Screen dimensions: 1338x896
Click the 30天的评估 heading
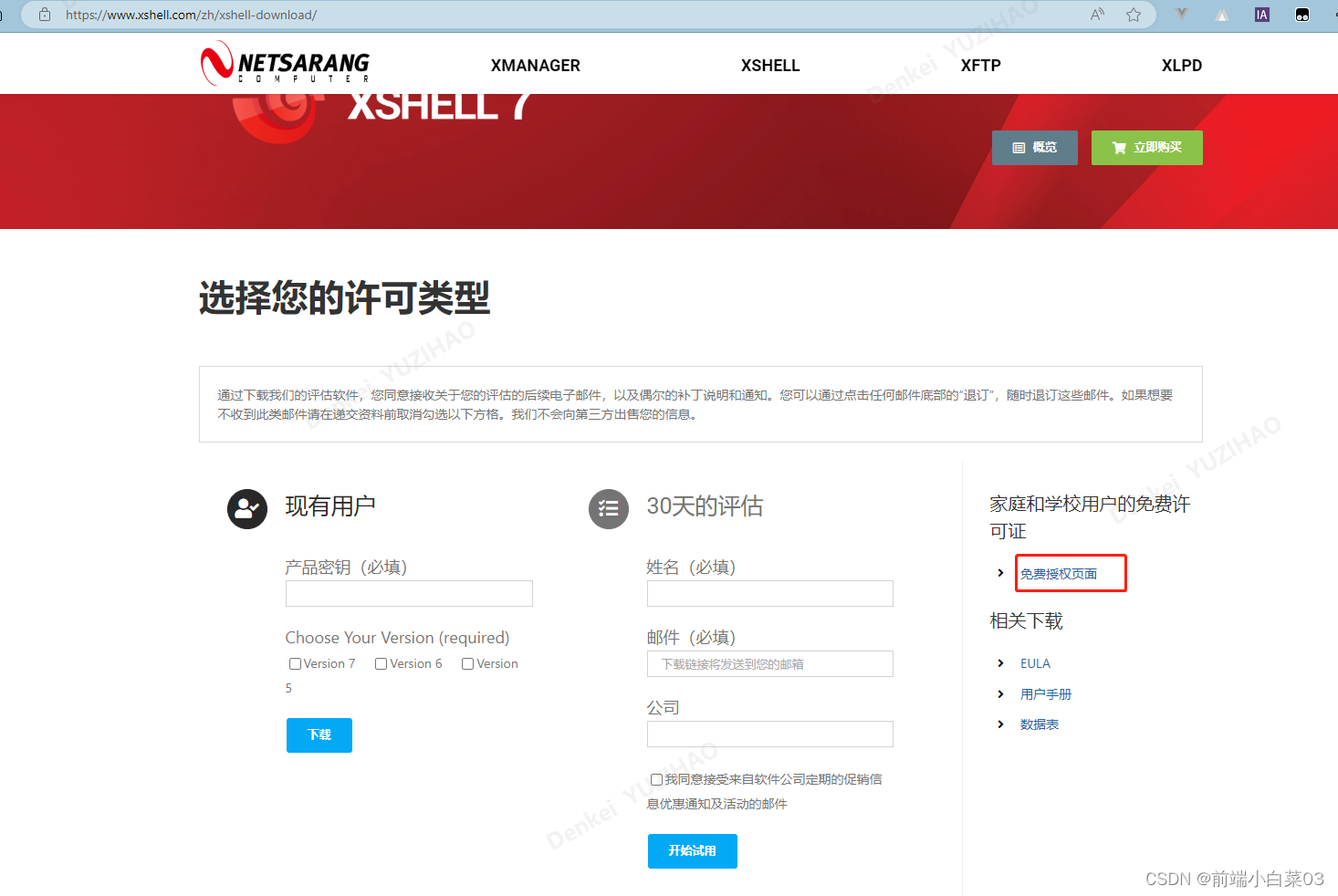[705, 506]
